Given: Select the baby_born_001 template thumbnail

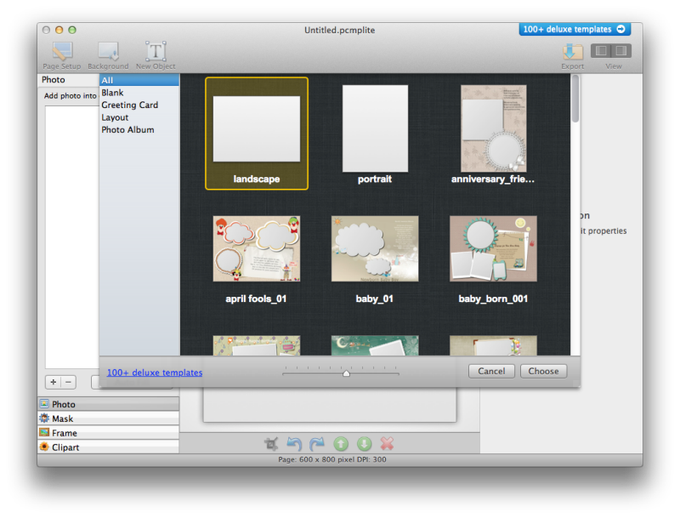Looking at the screenshot, I should 493,249.
